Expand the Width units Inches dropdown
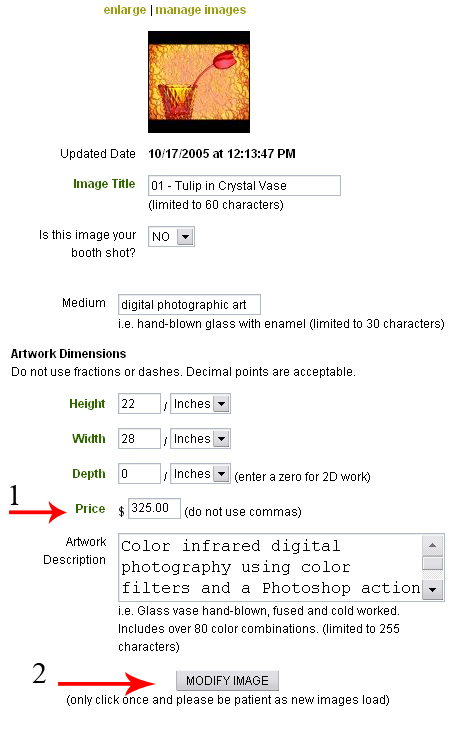Image resolution: width=456 pixels, height=731 pixels. tap(200, 438)
